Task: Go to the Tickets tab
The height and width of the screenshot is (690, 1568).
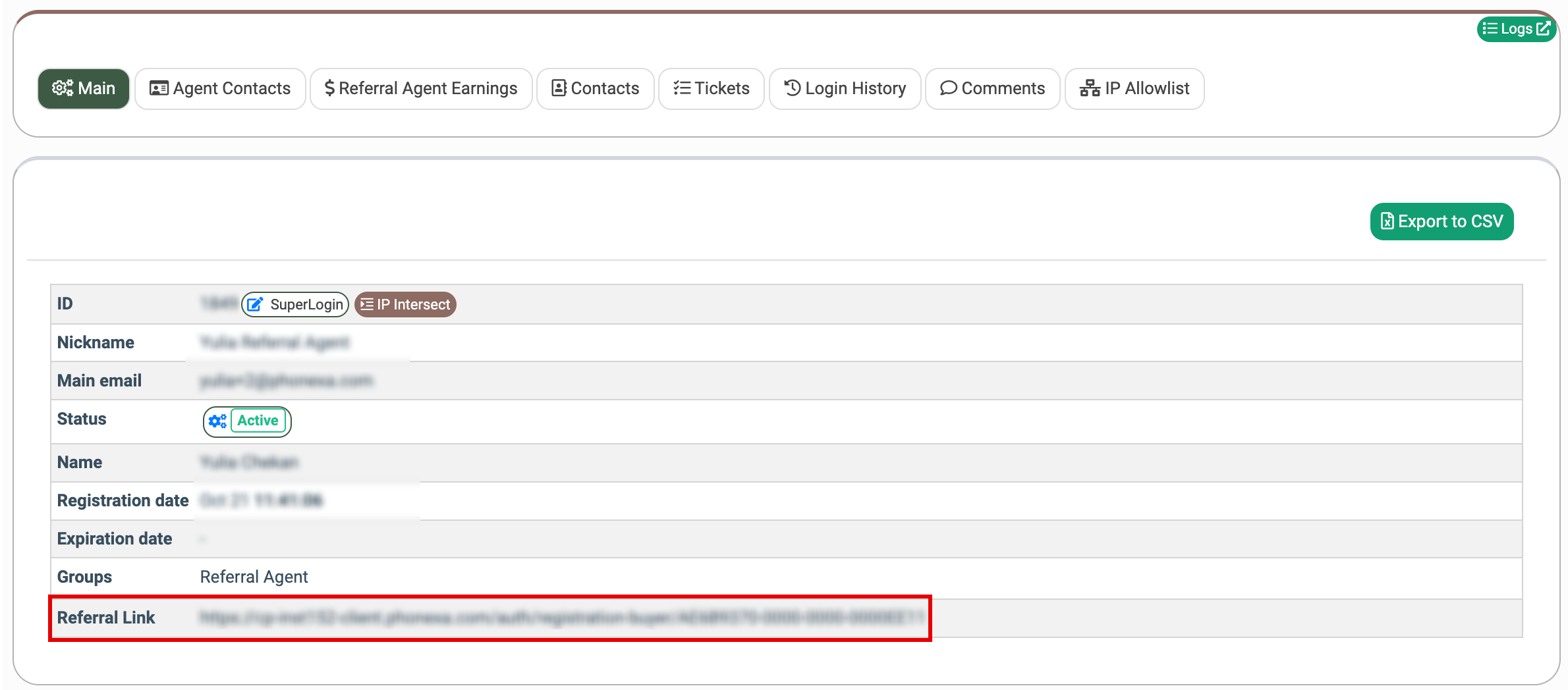Action: coord(712,88)
